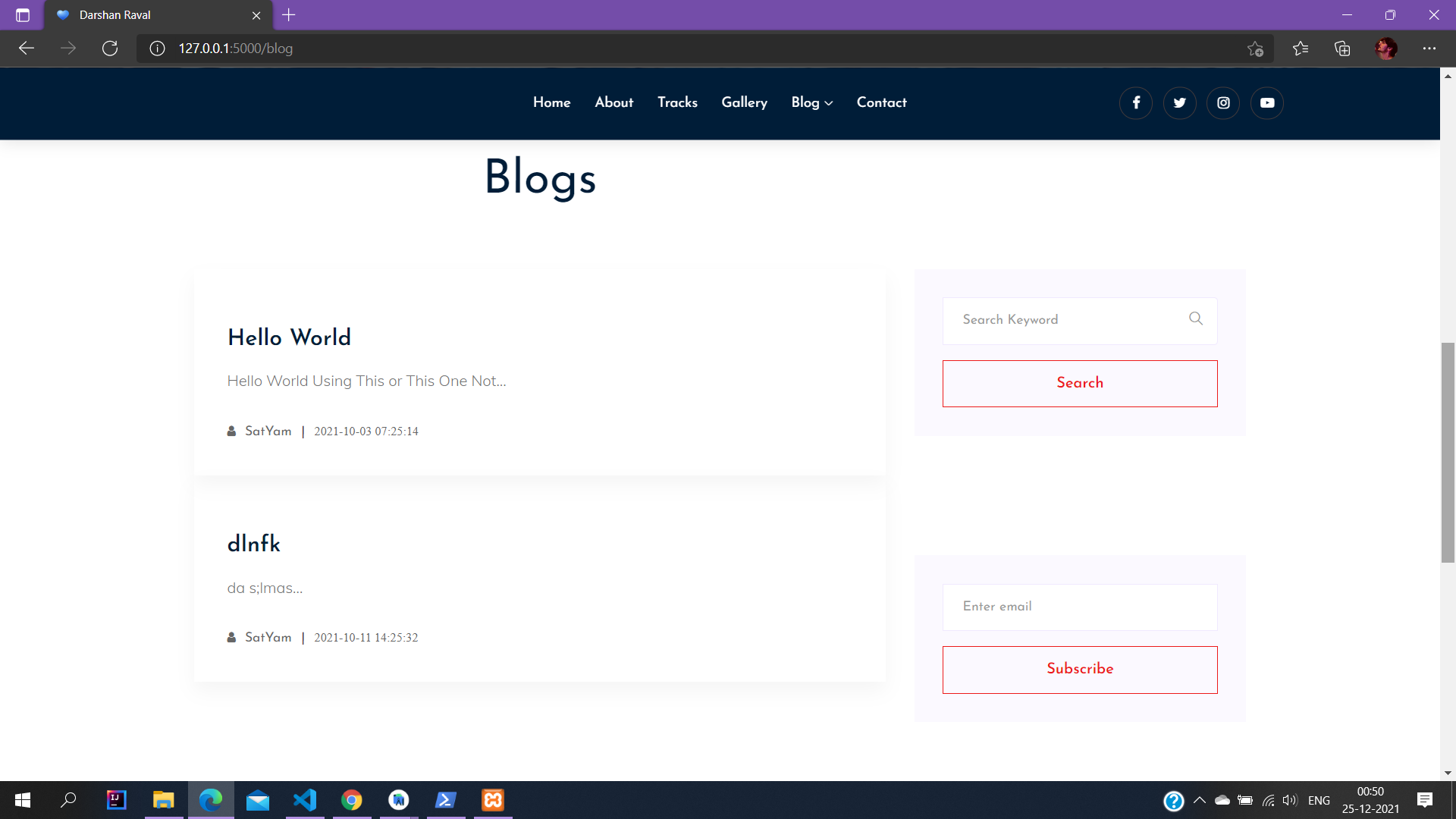Click the search magnifier icon in Search Keyword field
Screen dimensions: 1456x819
coord(1195,318)
